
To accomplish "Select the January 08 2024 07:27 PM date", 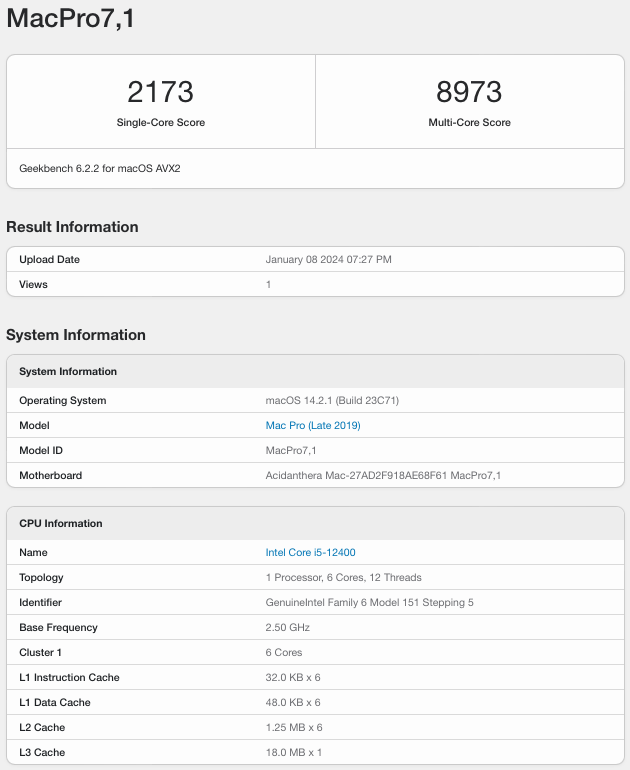I will pos(329,259).
